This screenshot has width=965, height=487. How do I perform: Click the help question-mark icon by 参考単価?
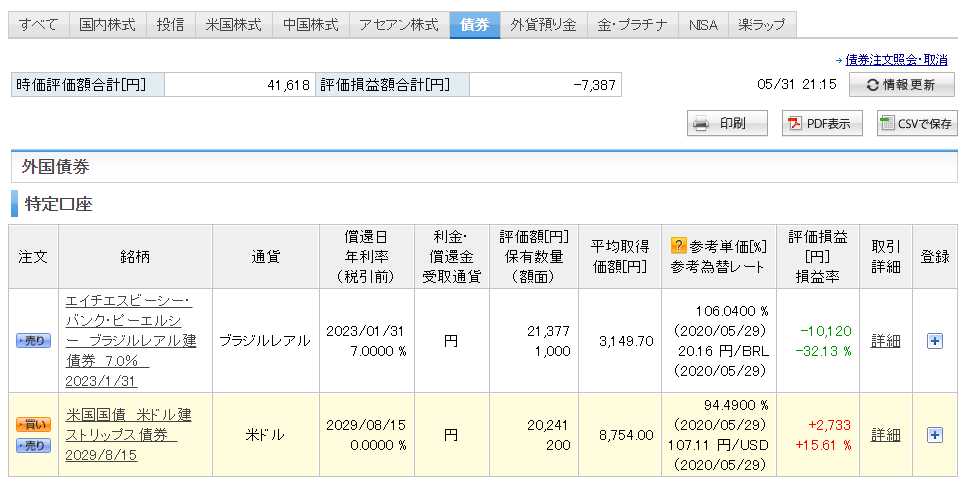[x=678, y=246]
